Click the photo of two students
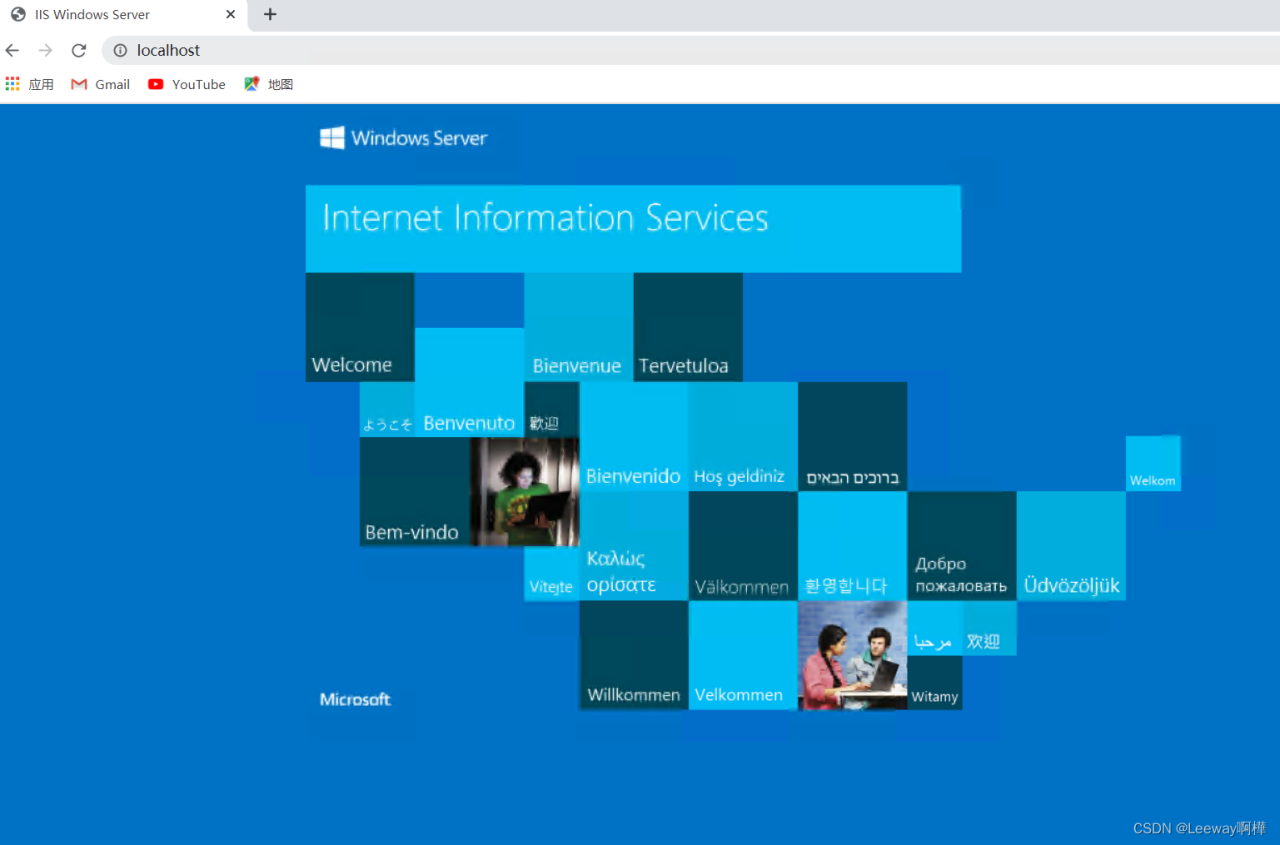This screenshot has width=1280, height=845. pos(852,655)
